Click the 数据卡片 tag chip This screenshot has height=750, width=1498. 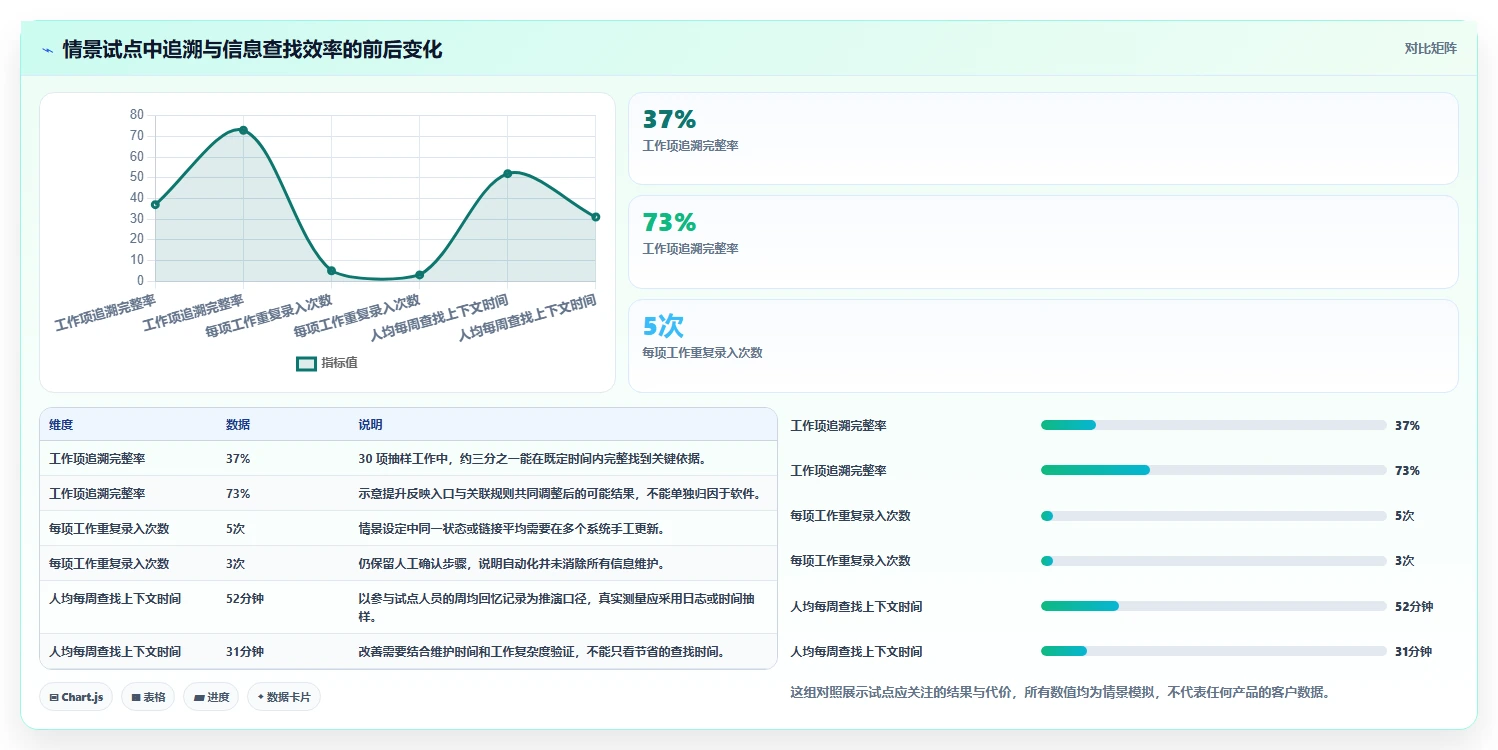click(x=284, y=697)
